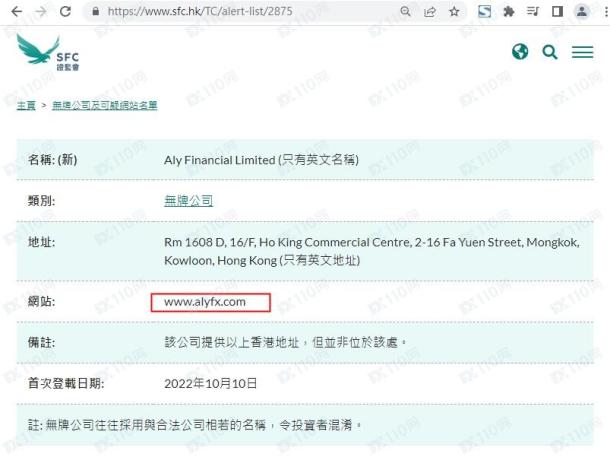Click the 無牌公司 category link
The image size is (610, 476).
[x=188, y=201]
